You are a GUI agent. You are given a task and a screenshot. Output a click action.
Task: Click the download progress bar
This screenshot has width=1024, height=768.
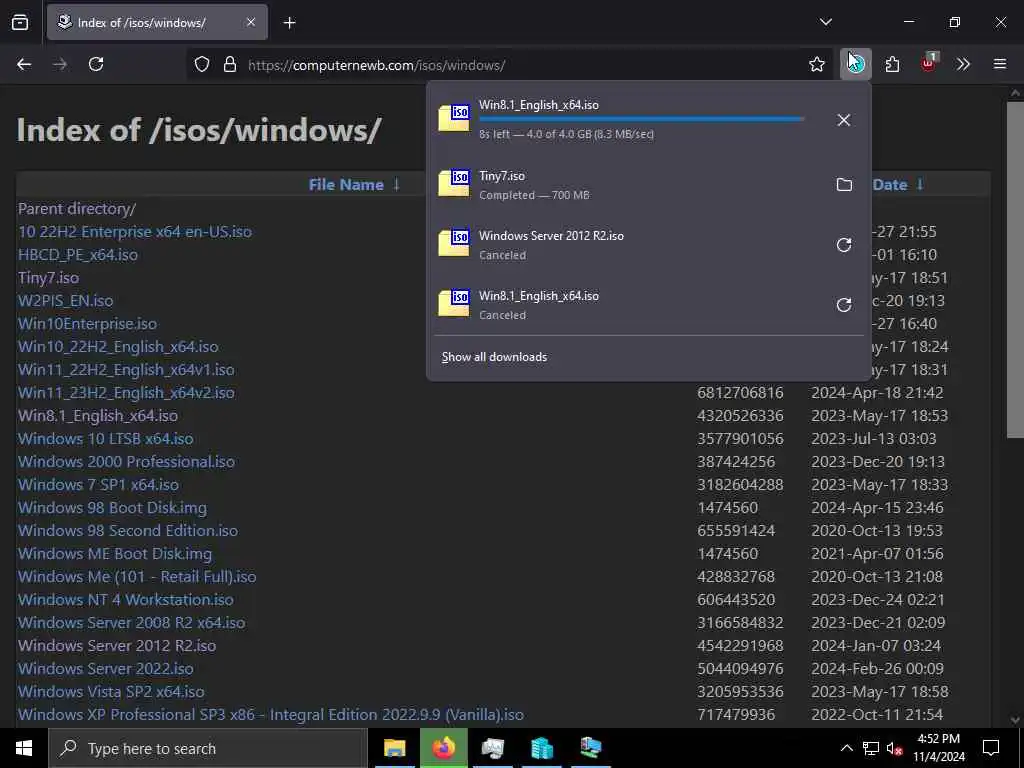[641, 119]
